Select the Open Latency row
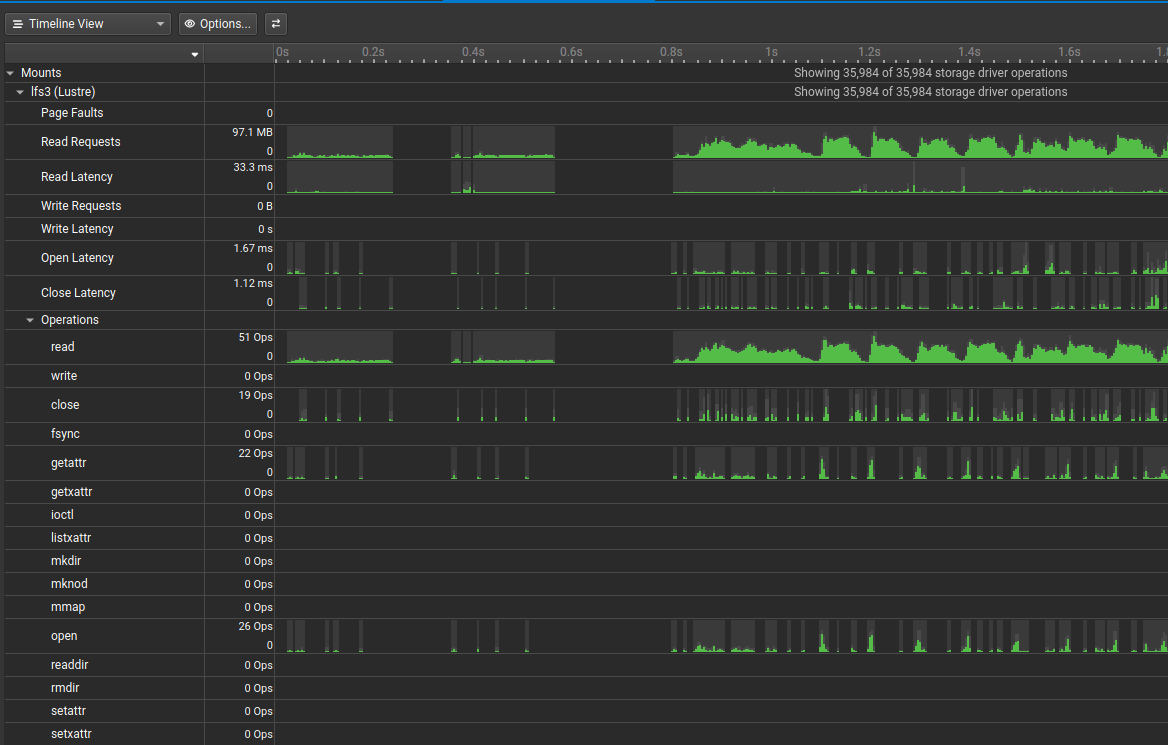 (x=77, y=258)
